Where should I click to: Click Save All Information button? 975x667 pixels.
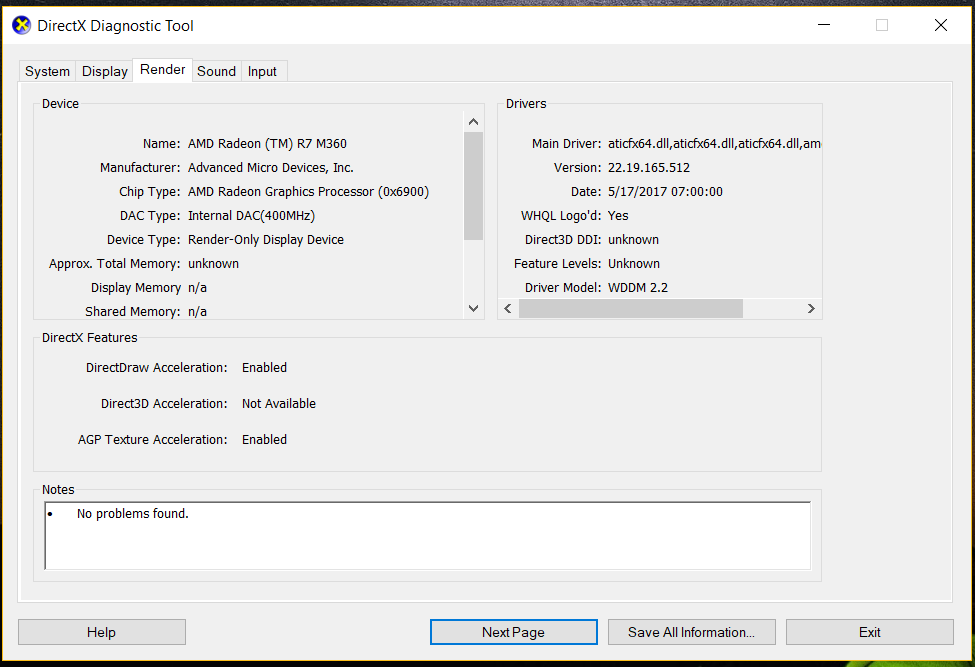691,632
